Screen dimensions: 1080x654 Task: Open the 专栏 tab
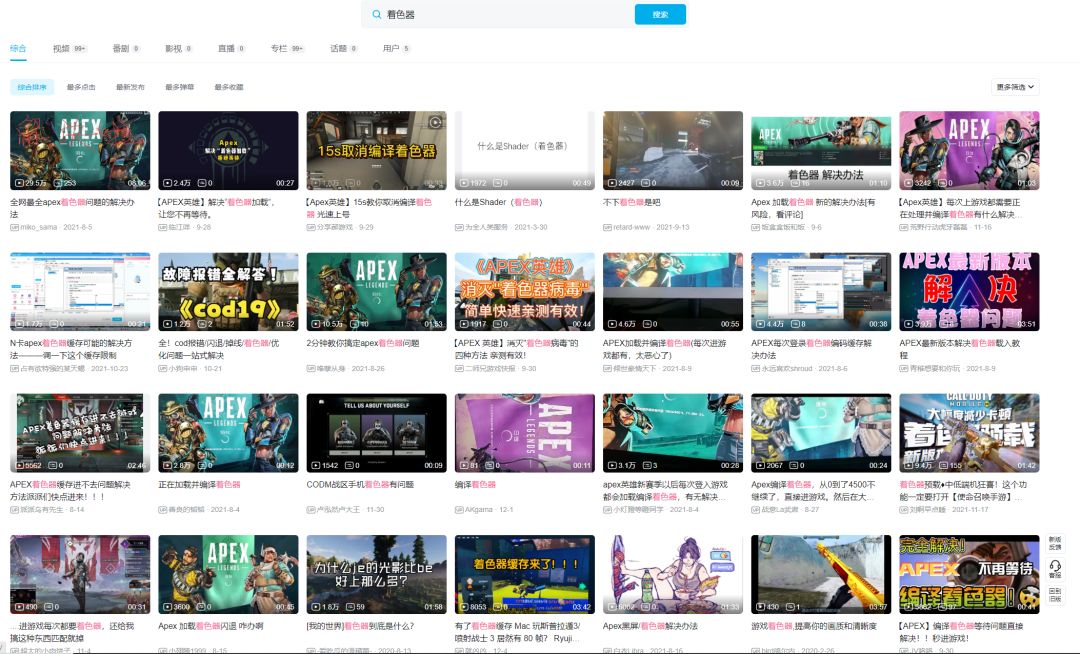[287, 48]
